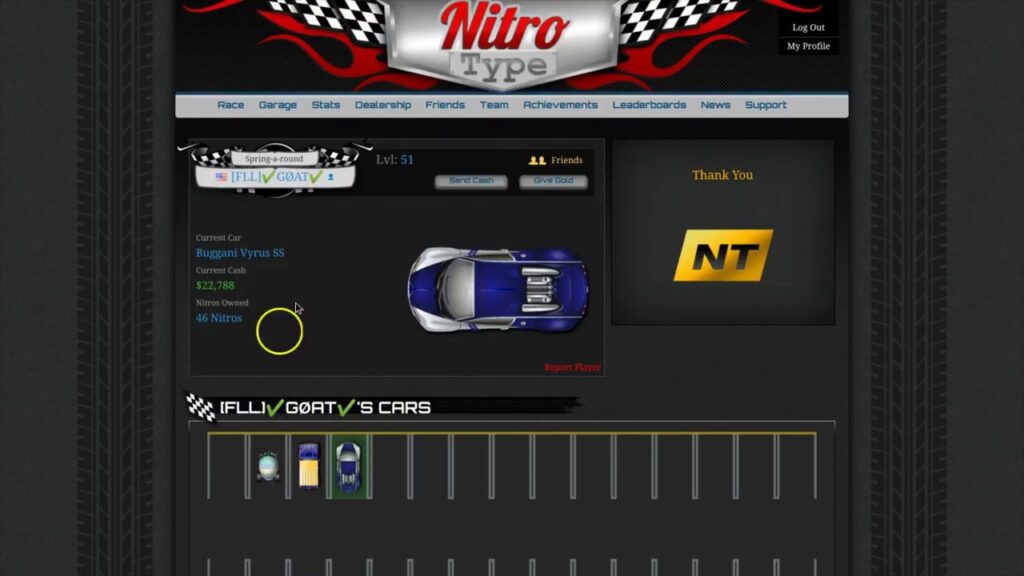1024x576 pixels.
Task: Click the level value 51
Action: [407, 160]
